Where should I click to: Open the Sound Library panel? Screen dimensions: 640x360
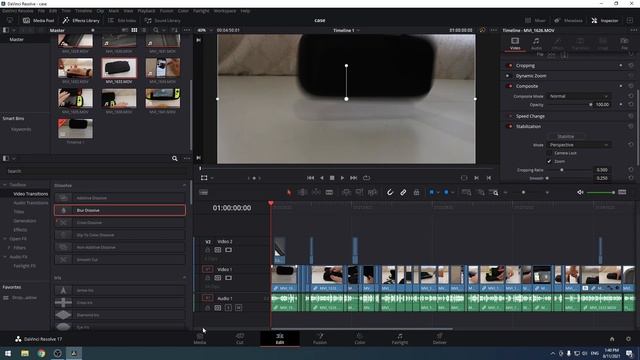pos(162,20)
